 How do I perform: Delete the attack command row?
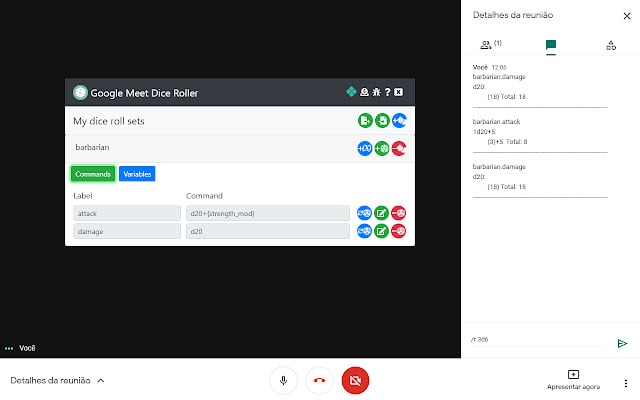pos(398,213)
